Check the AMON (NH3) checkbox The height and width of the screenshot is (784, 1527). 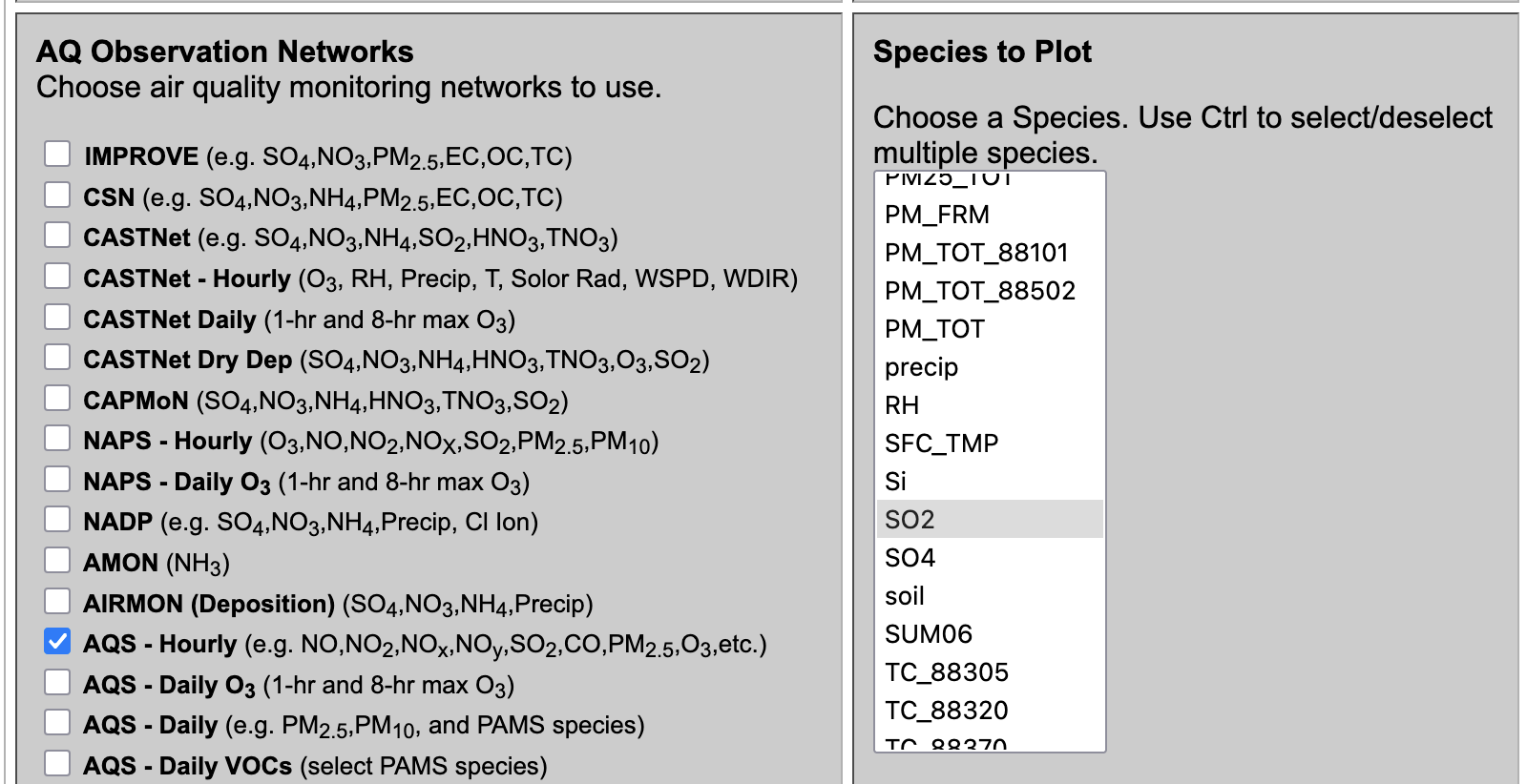point(57,560)
